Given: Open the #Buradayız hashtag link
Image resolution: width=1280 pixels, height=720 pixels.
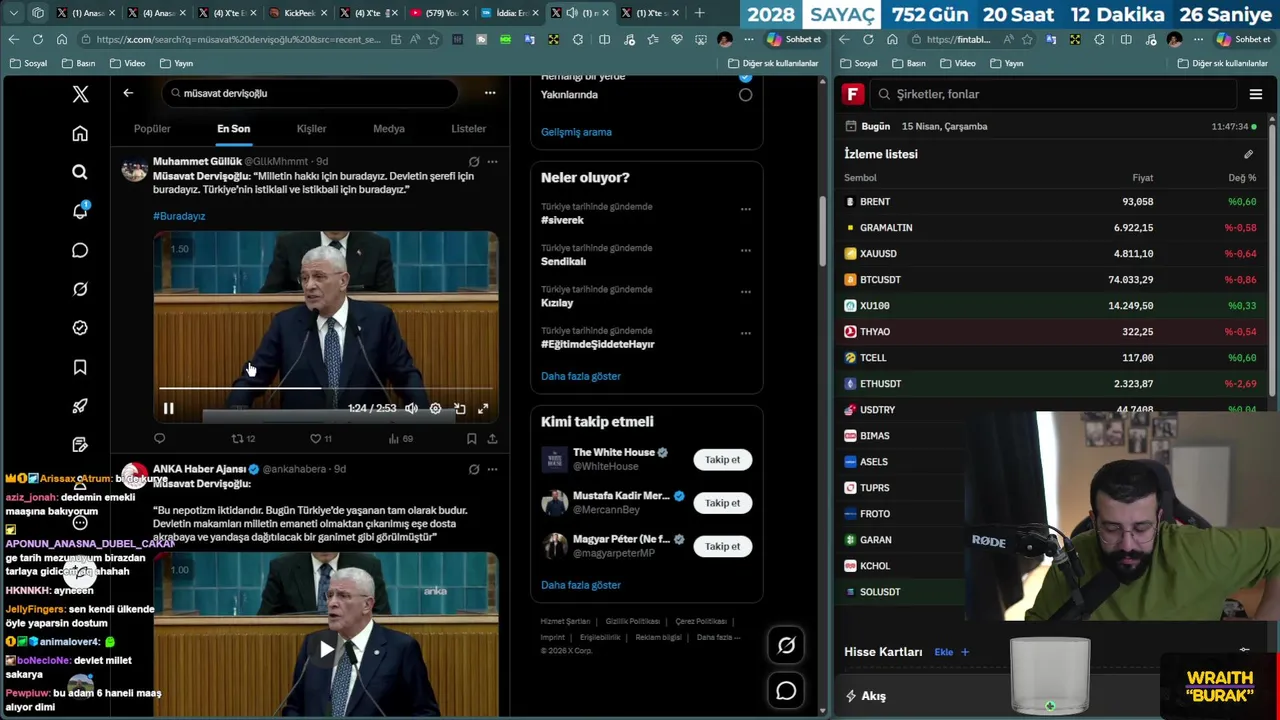Looking at the screenshot, I should [179, 216].
